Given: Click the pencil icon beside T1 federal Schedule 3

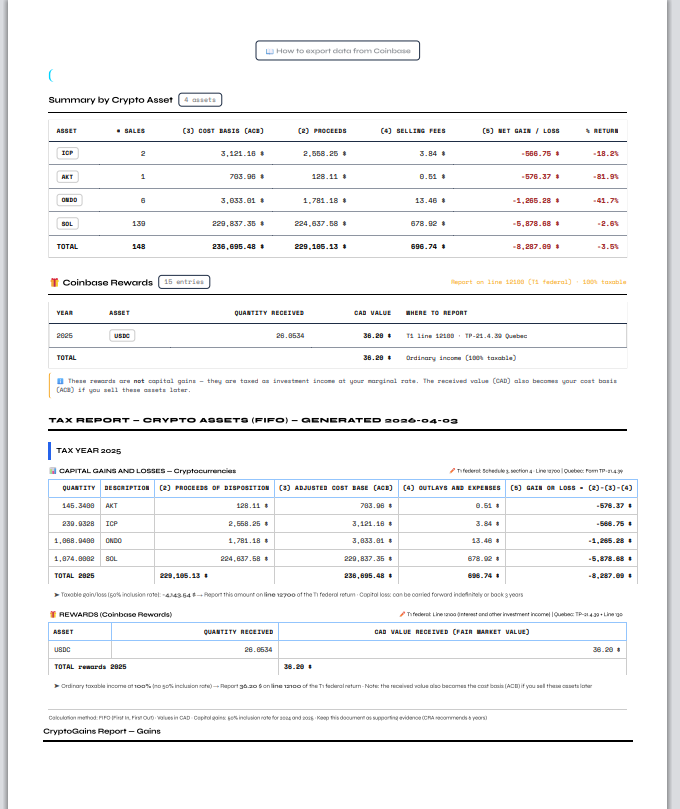Looking at the screenshot, I should click(452, 471).
